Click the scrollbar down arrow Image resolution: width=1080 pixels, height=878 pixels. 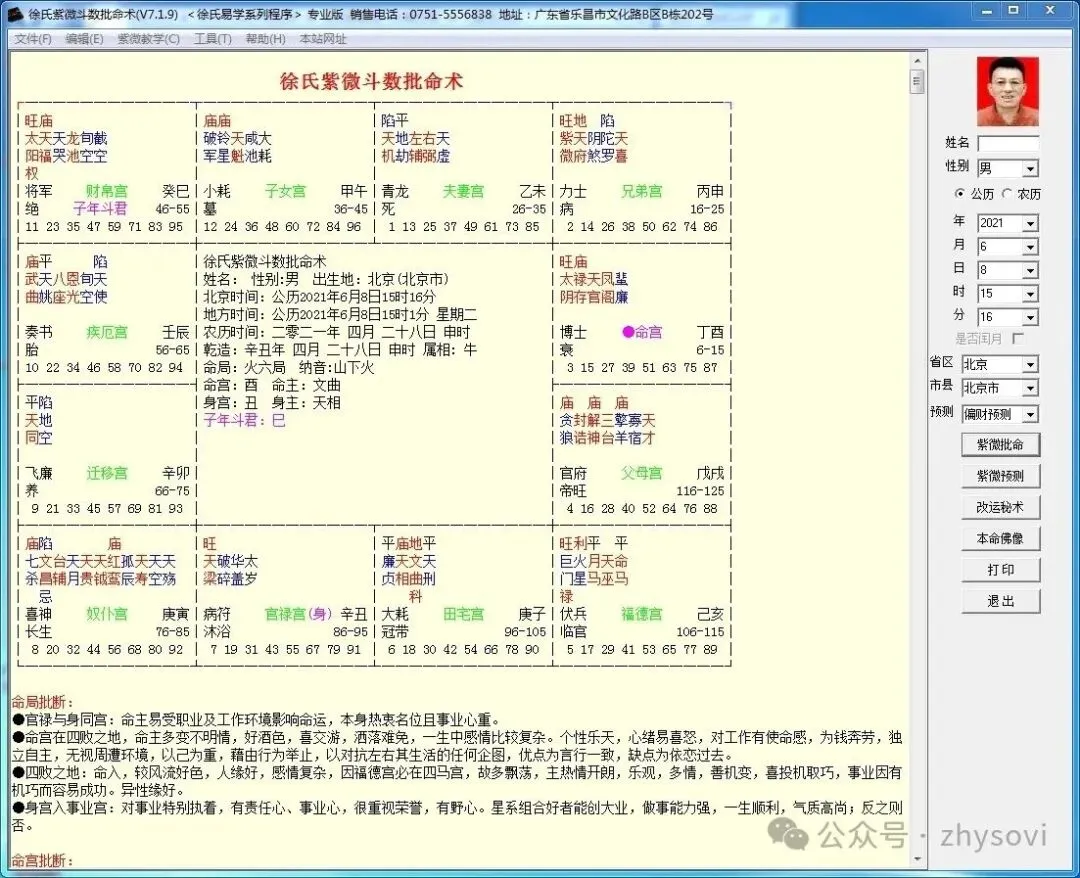point(917,859)
